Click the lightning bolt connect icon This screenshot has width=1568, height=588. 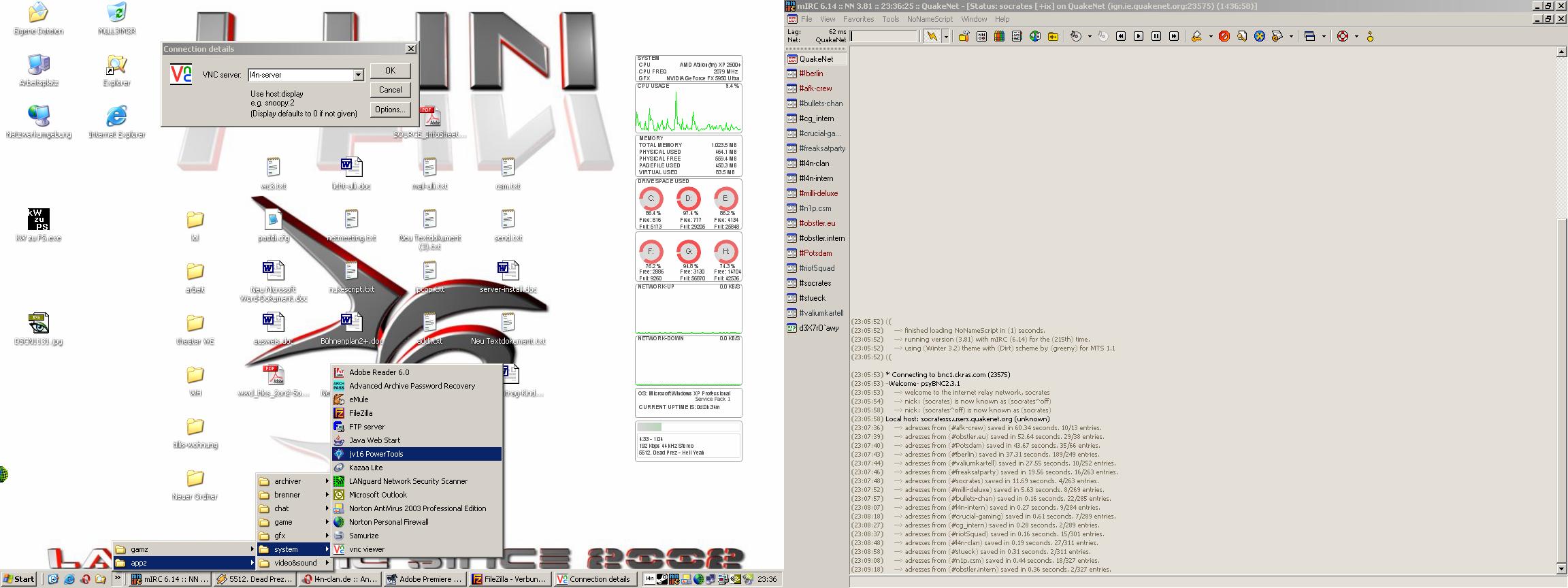[932, 37]
